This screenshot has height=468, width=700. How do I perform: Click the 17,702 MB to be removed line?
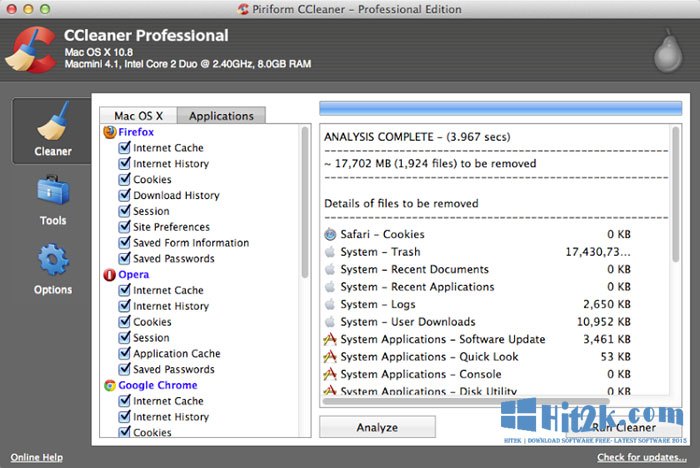tap(430, 163)
